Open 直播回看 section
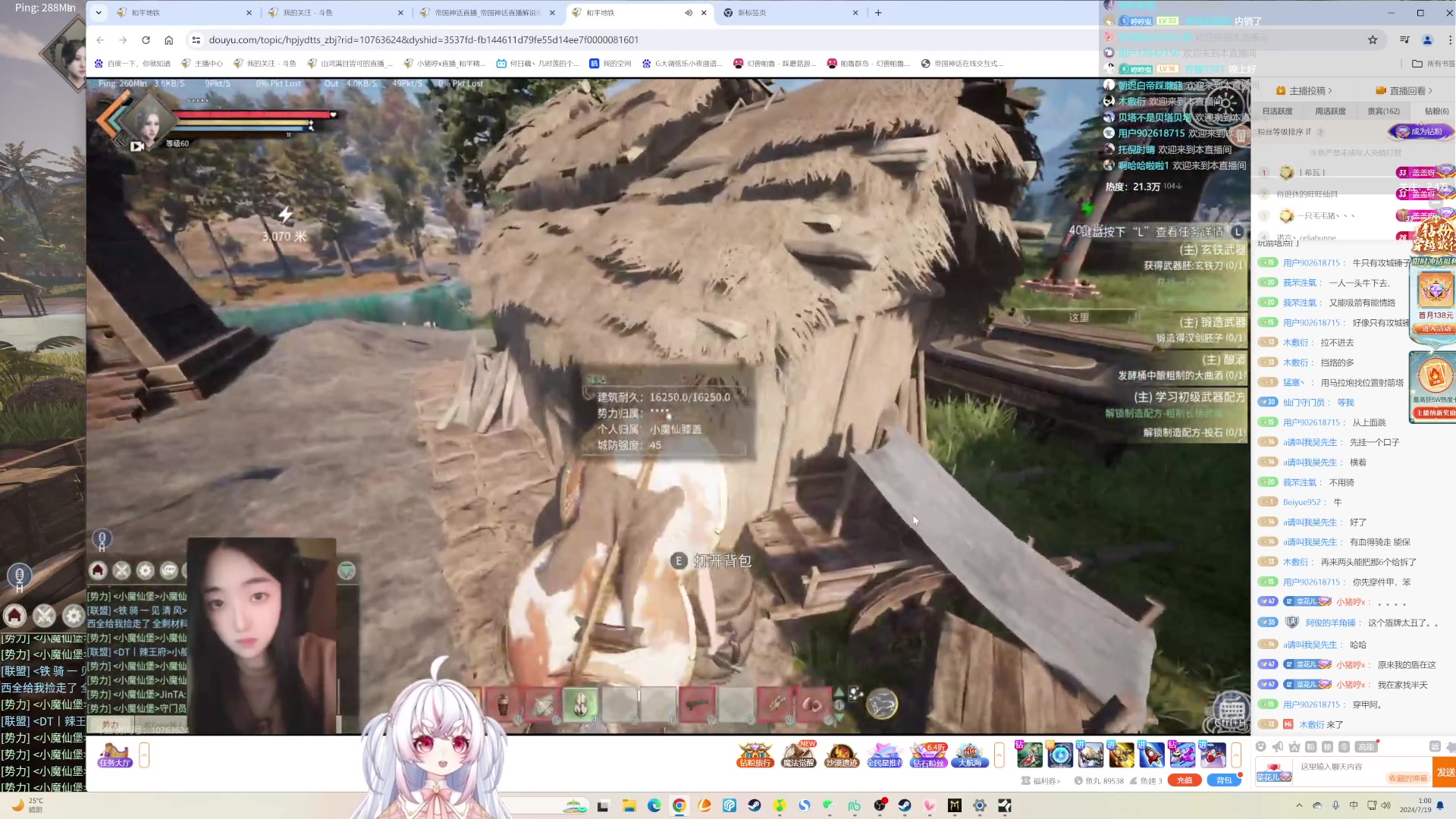1456x819 pixels. click(x=1404, y=91)
